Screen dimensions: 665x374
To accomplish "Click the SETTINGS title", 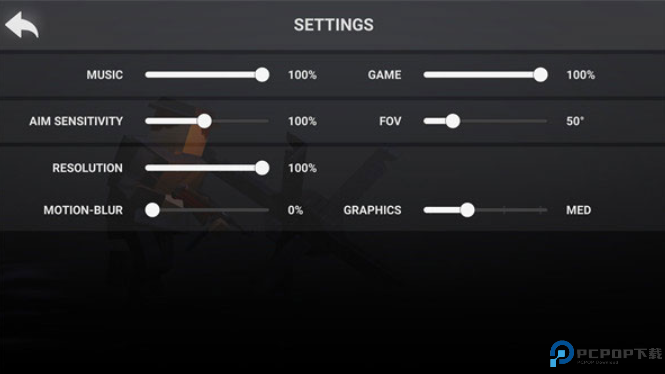I will (334, 25).
